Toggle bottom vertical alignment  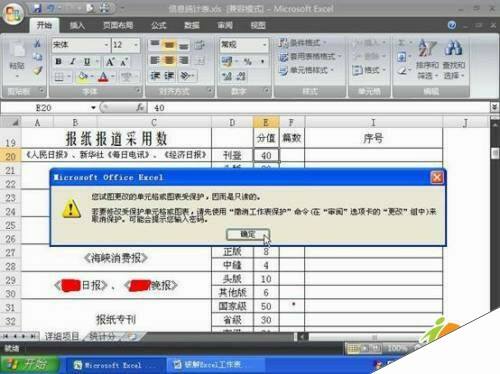pos(184,45)
